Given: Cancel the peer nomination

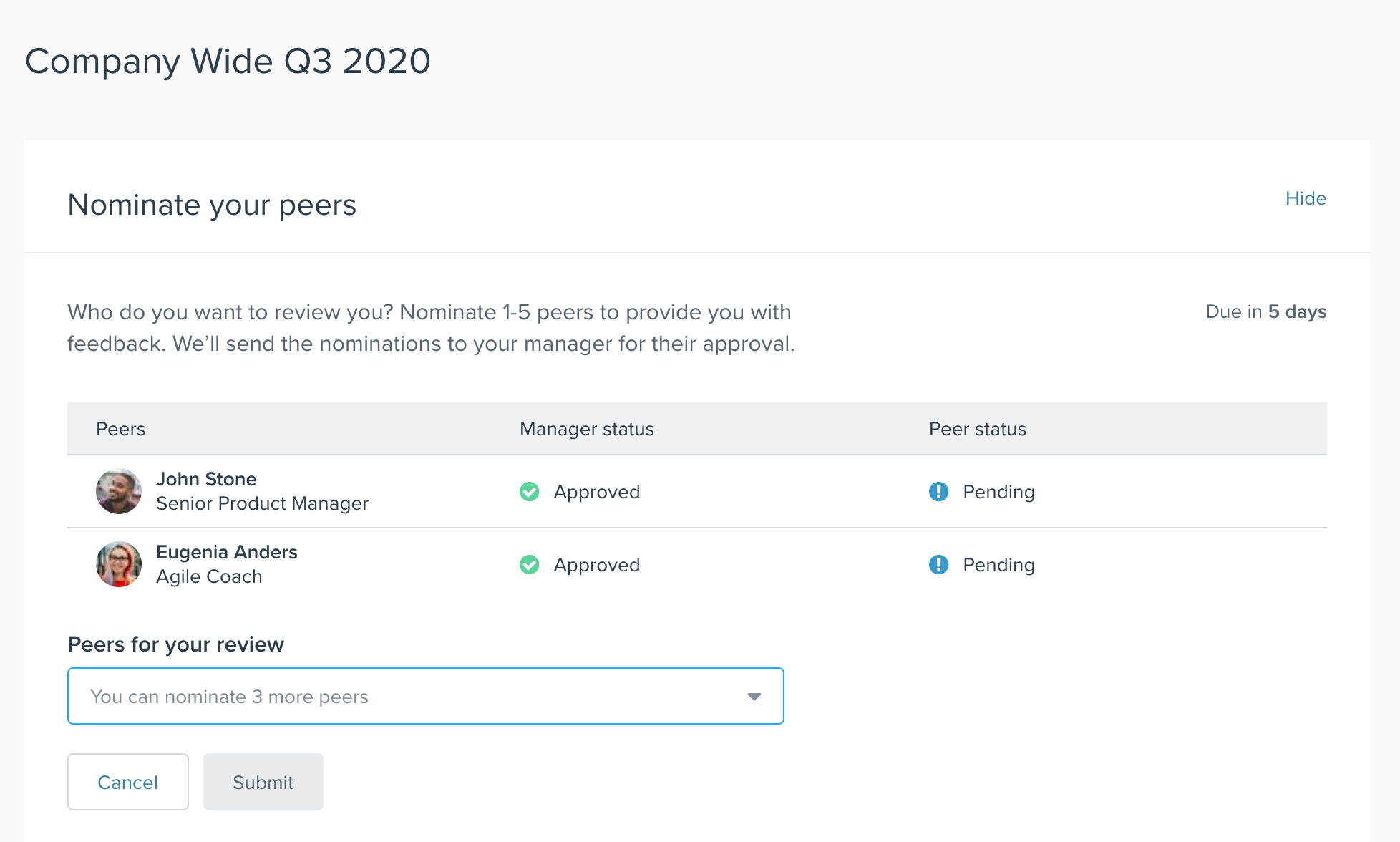Looking at the screenshot, I should pos(128,782).
